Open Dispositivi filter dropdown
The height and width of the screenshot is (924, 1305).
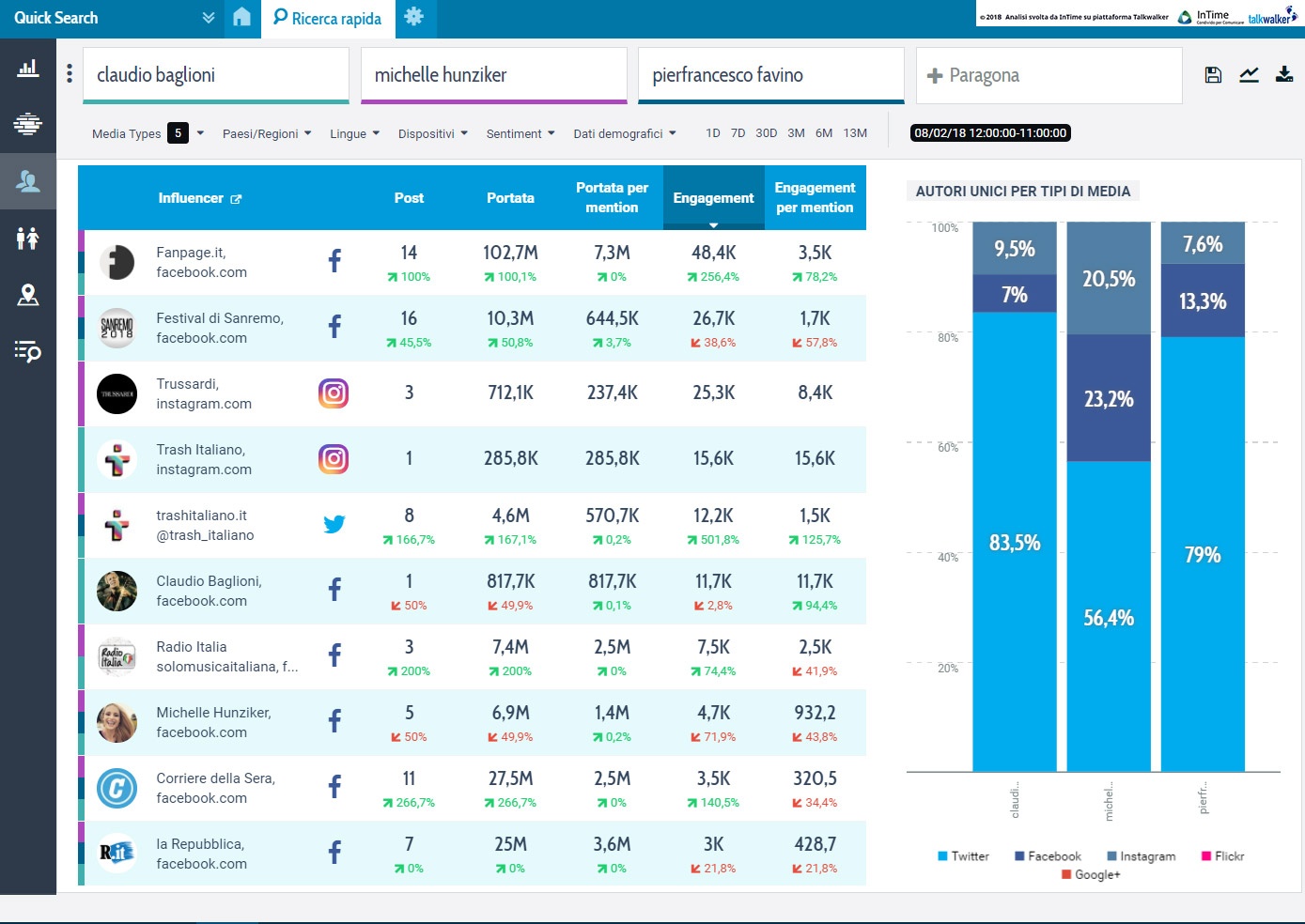point(432,133)
